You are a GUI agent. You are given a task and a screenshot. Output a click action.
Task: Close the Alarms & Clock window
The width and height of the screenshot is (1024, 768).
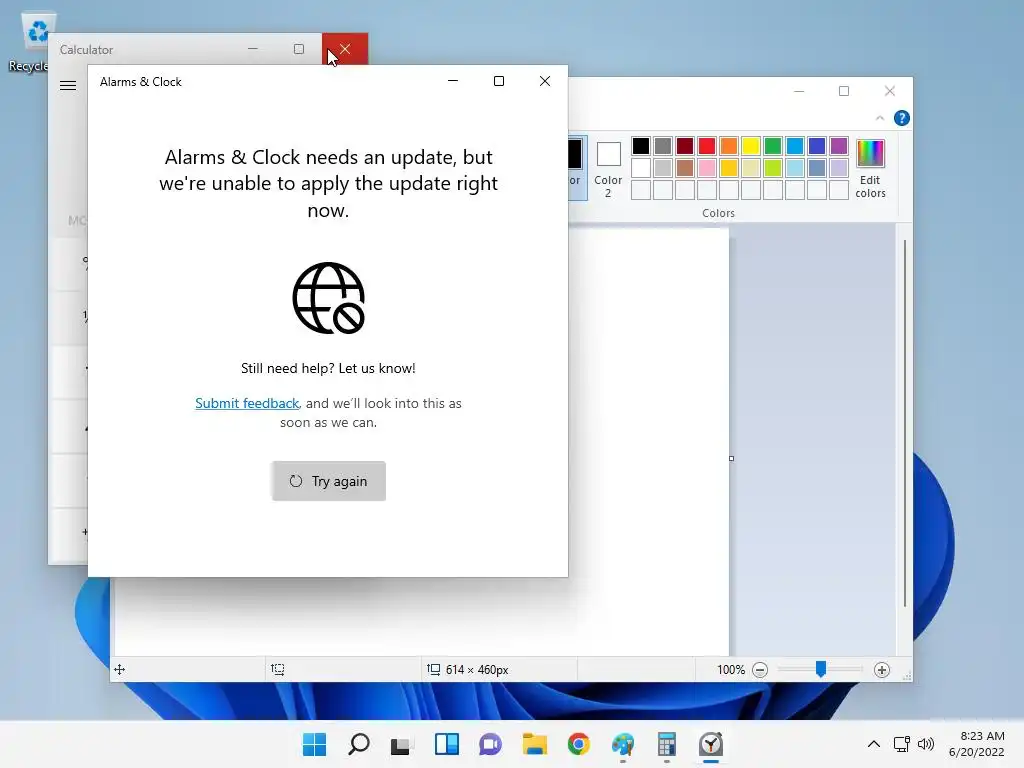click(x=545, y=81)
